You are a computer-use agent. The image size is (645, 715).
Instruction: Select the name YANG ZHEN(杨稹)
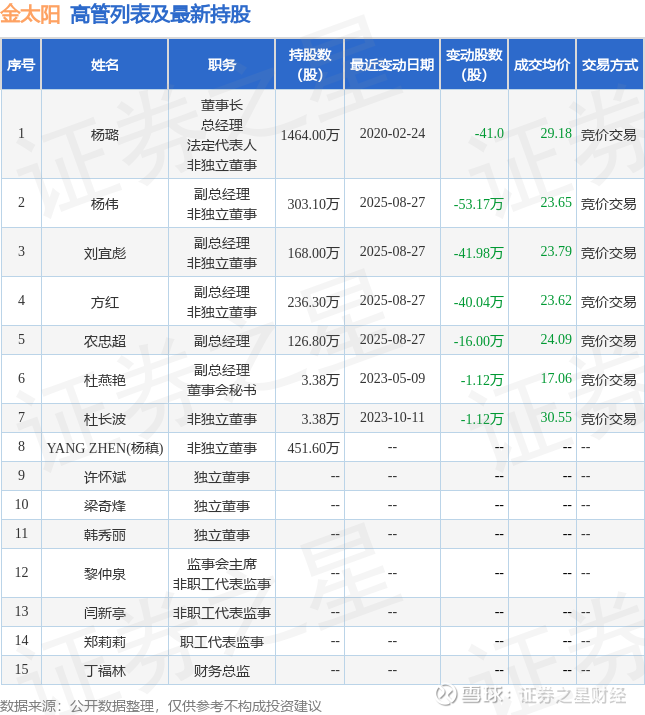click(x=105, y=448)
